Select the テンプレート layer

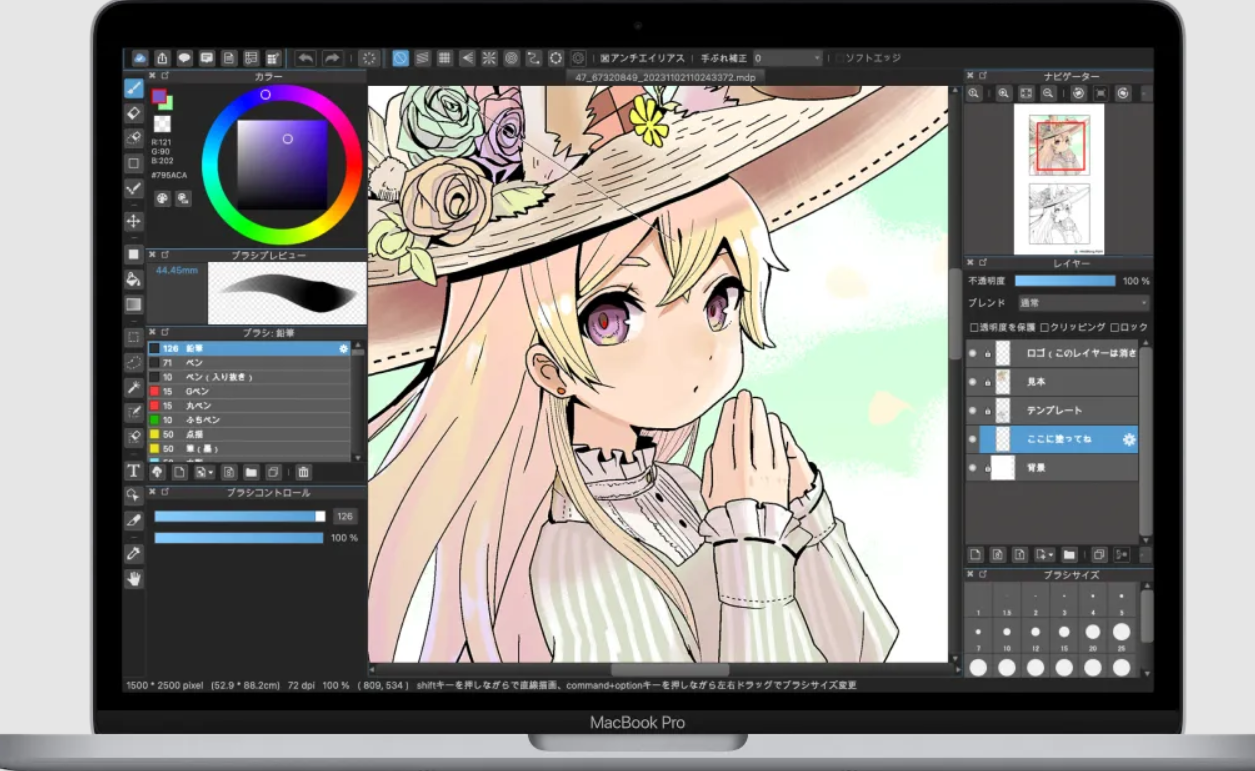tap(1055, 410)
